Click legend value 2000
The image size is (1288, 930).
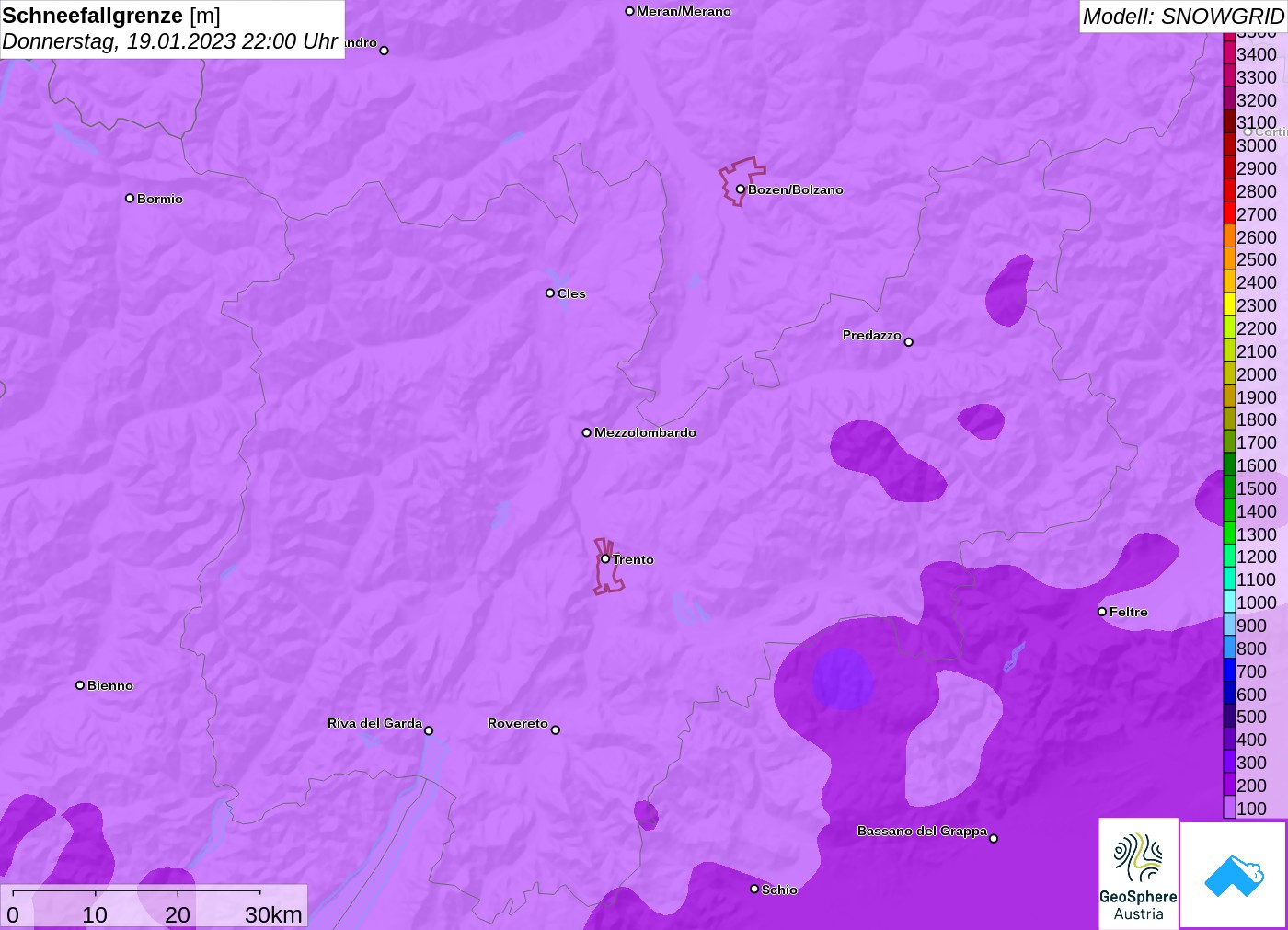(x=1257, y=374)
